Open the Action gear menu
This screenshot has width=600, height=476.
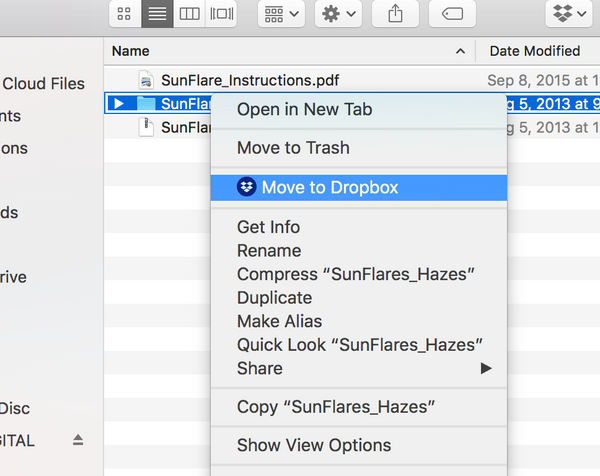tap(338, 14)
